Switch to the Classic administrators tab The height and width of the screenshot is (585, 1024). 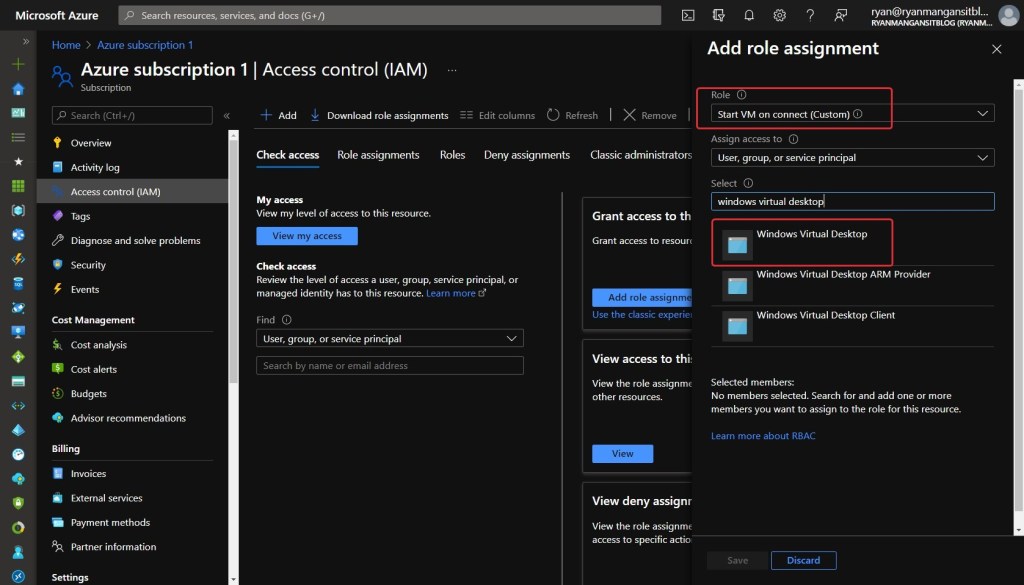tap(641, 155)
